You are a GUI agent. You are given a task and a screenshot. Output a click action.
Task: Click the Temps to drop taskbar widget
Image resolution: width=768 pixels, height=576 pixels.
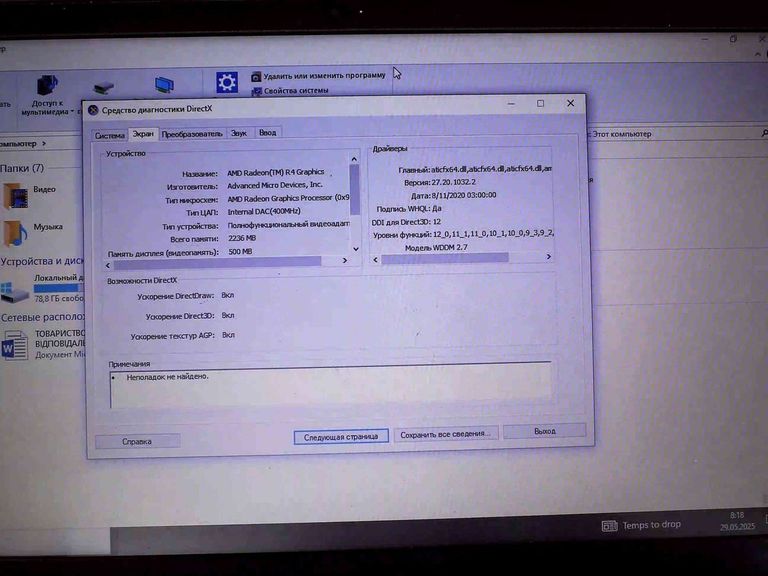641,525
